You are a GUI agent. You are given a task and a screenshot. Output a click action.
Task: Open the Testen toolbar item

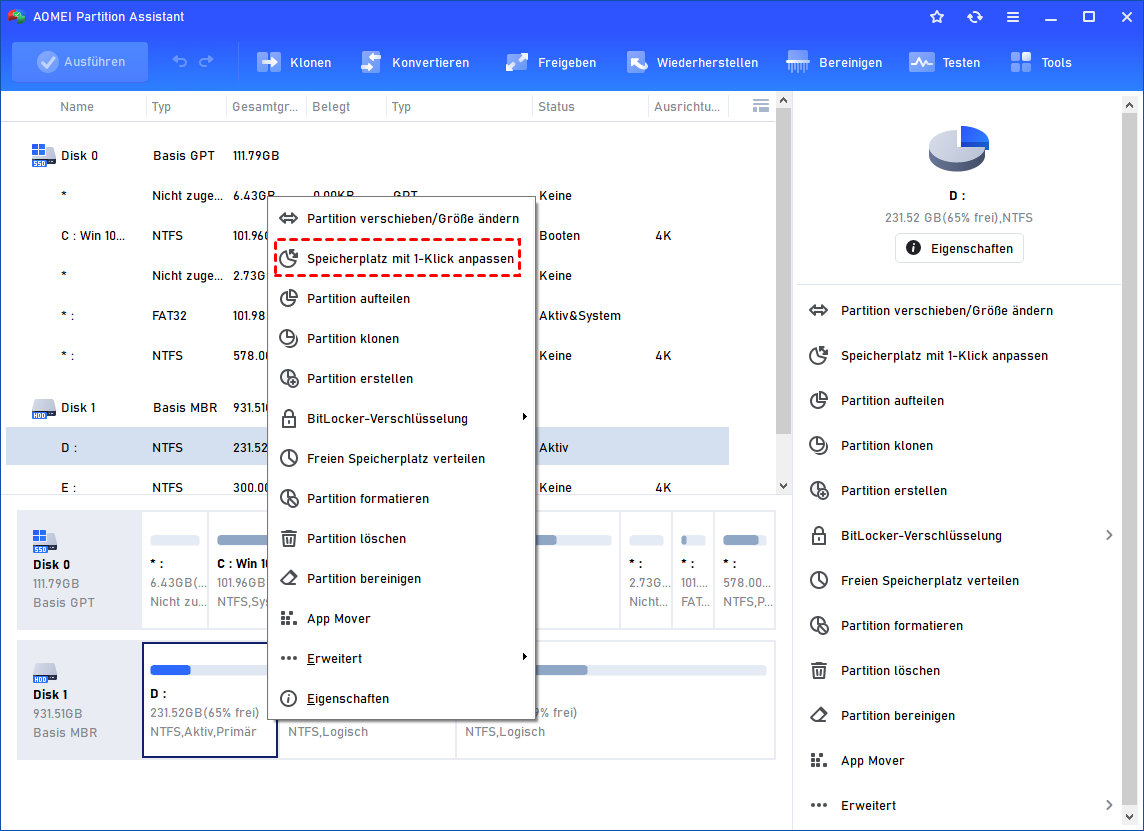coord(945,63)
